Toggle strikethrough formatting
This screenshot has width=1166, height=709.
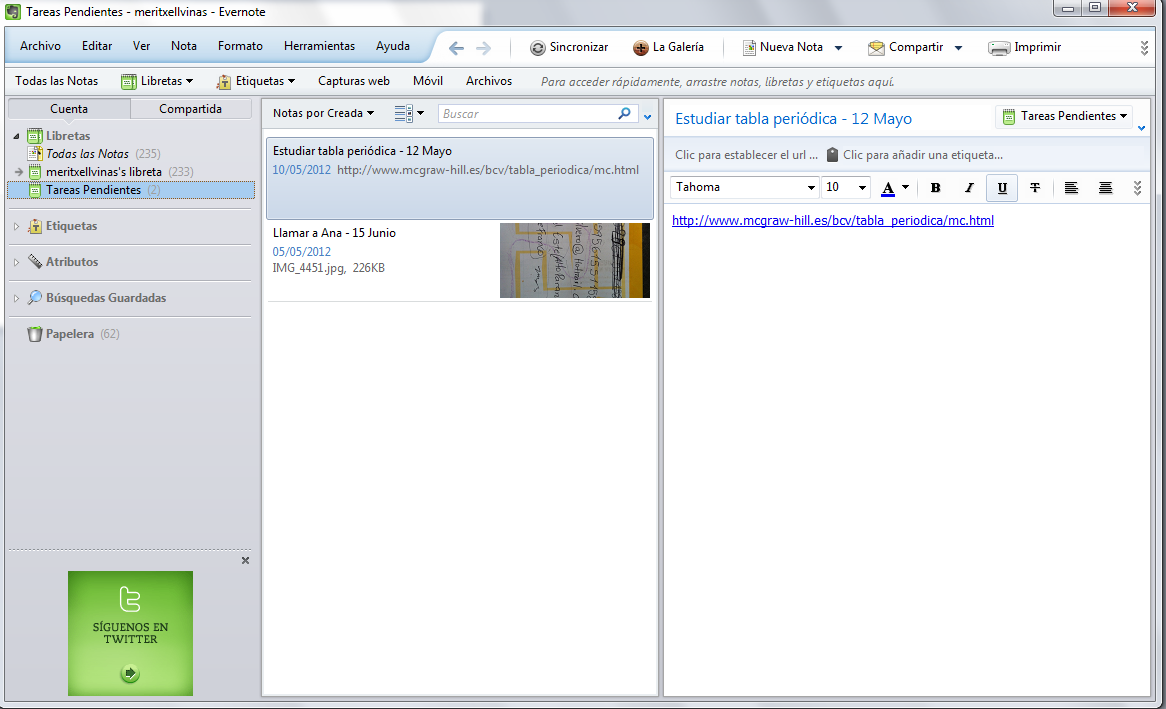(x=1034, y=188)
